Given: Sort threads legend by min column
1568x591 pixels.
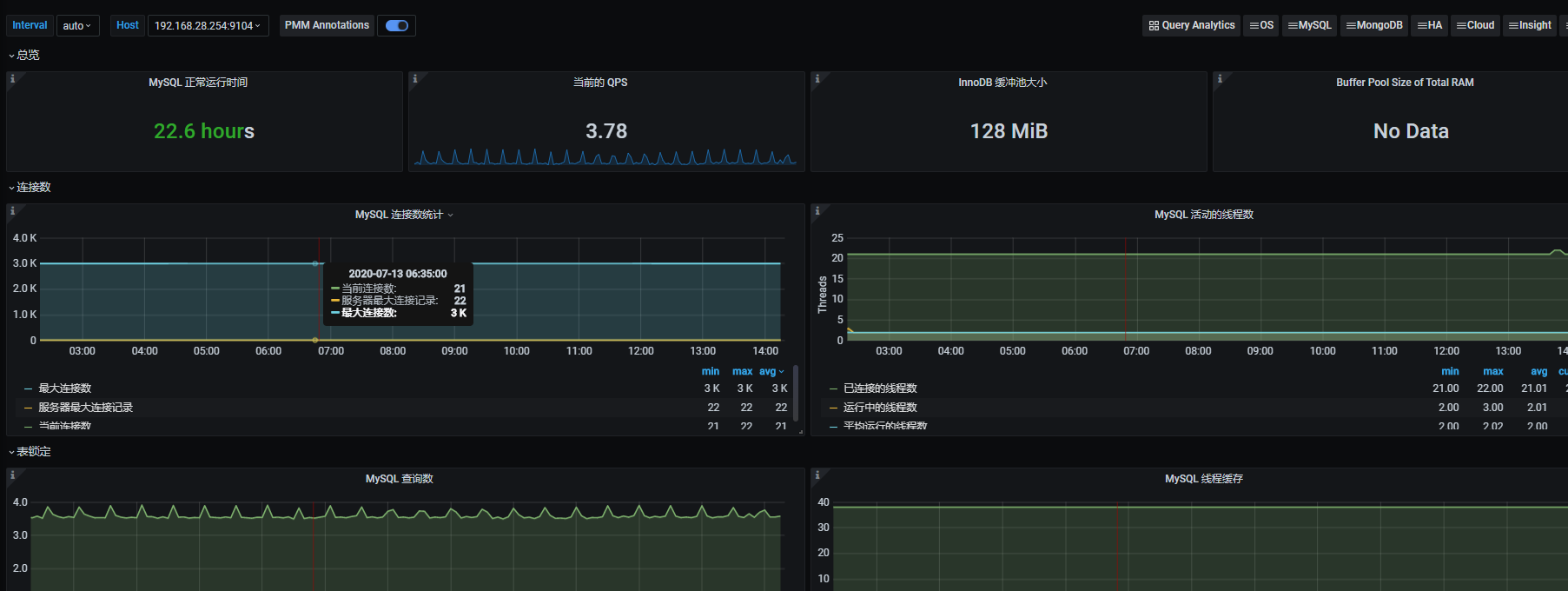Looking at the screenshot, I should (1450, 371).
